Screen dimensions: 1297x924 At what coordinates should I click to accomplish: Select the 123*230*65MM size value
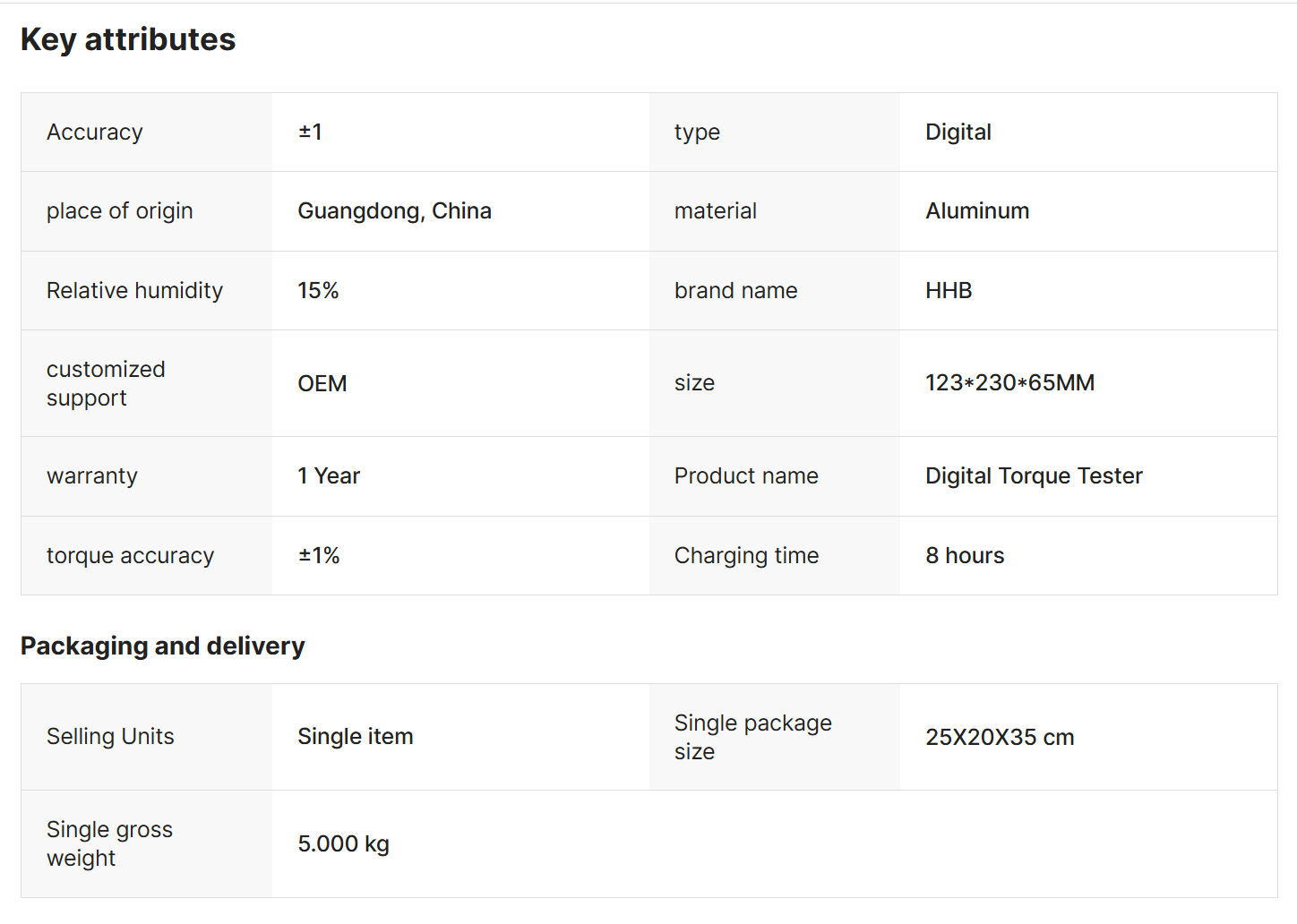1009,383
